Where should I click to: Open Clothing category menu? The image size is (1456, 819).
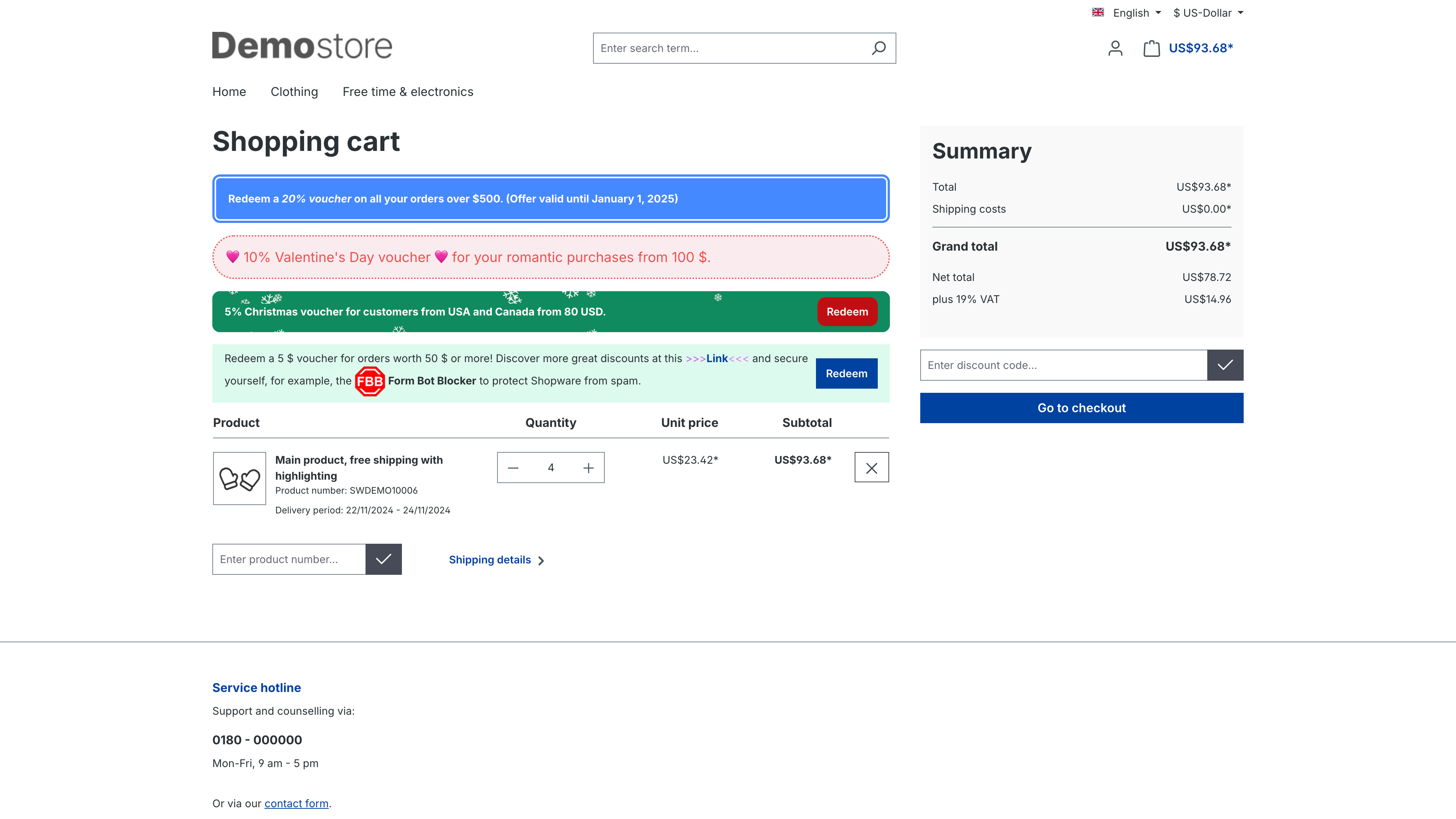295,91
